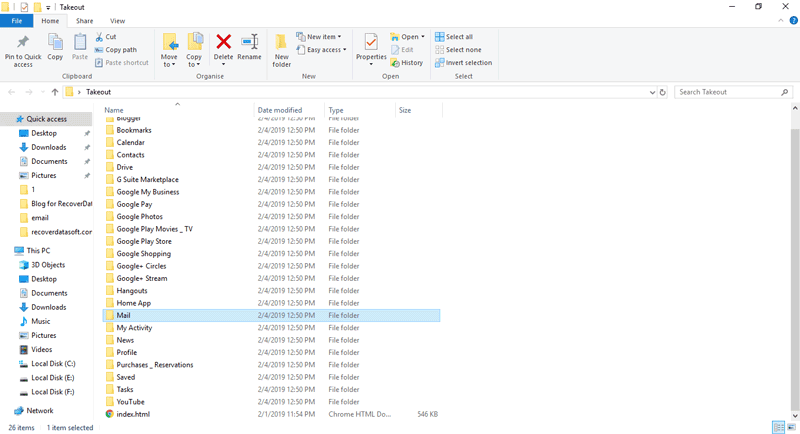Click the Copy ribbon icon
Screen dimensions: 800x434
point(55,47)
